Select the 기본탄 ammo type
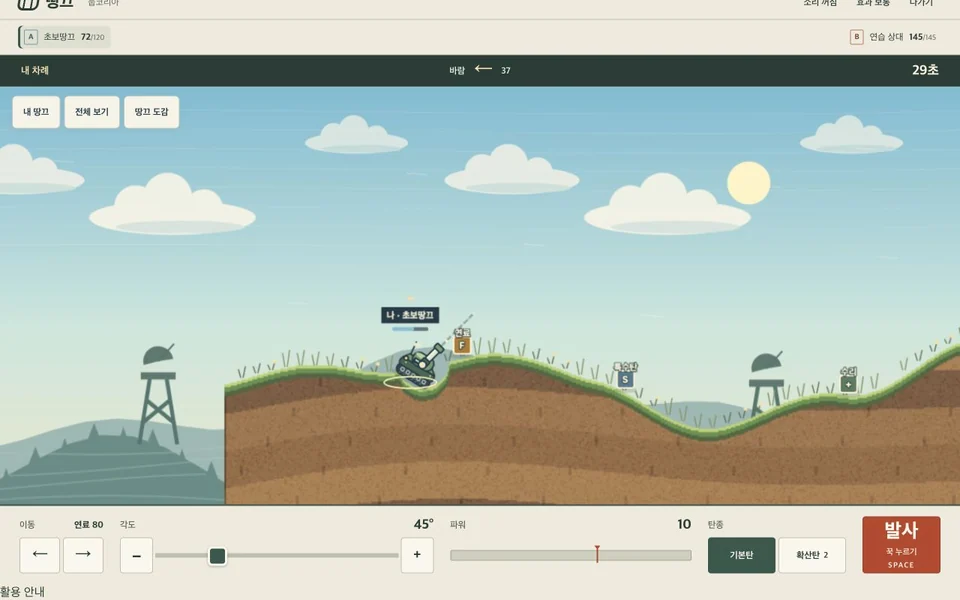Viewport: 960px width, 600px height. pos(741,555)
